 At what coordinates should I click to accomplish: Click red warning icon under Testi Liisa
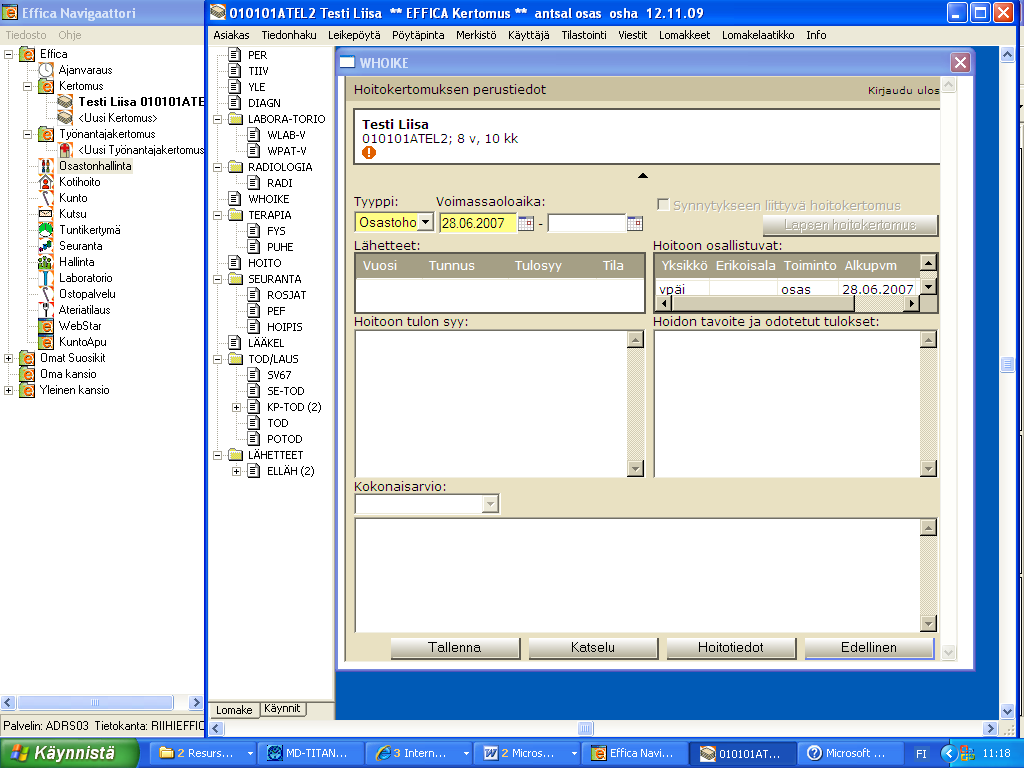pyautogui.click(x=369, y=153)
